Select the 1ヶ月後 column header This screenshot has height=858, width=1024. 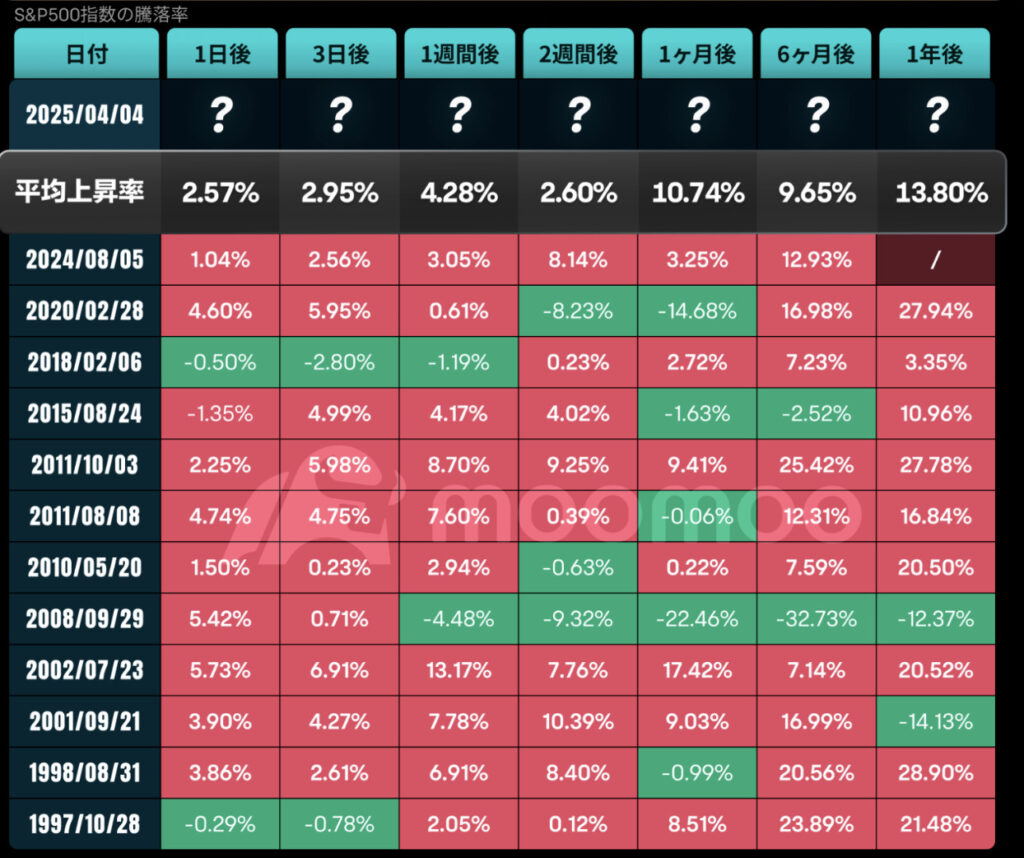coord(698,54)
